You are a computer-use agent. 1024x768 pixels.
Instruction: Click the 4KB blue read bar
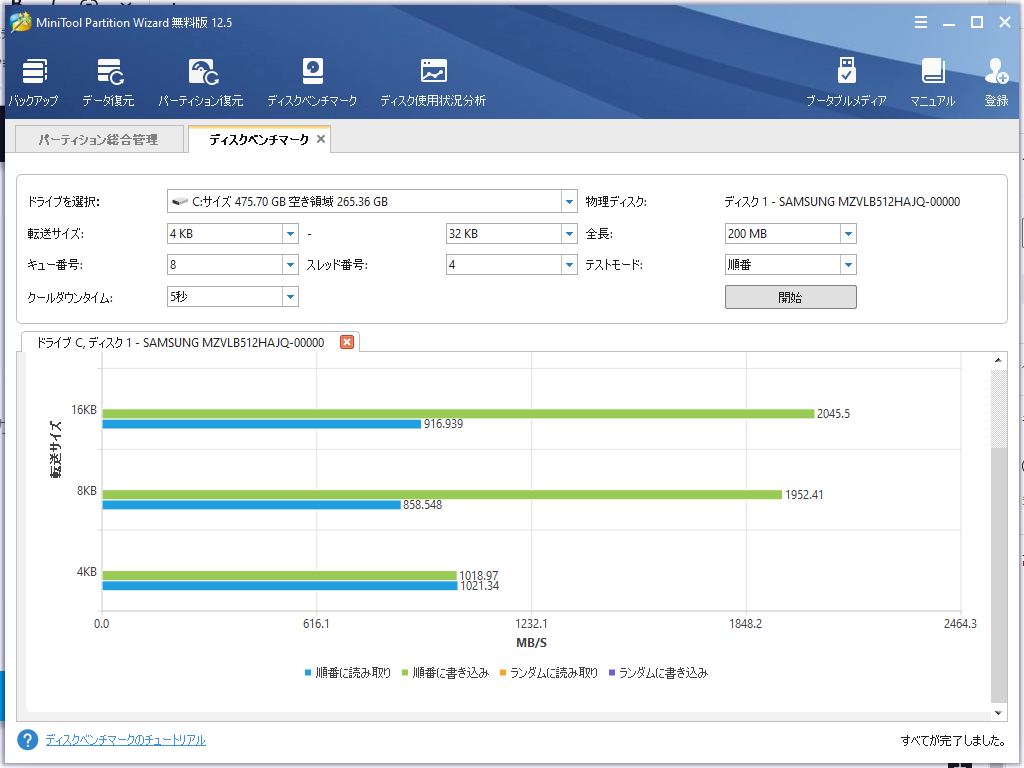point(280,586)
